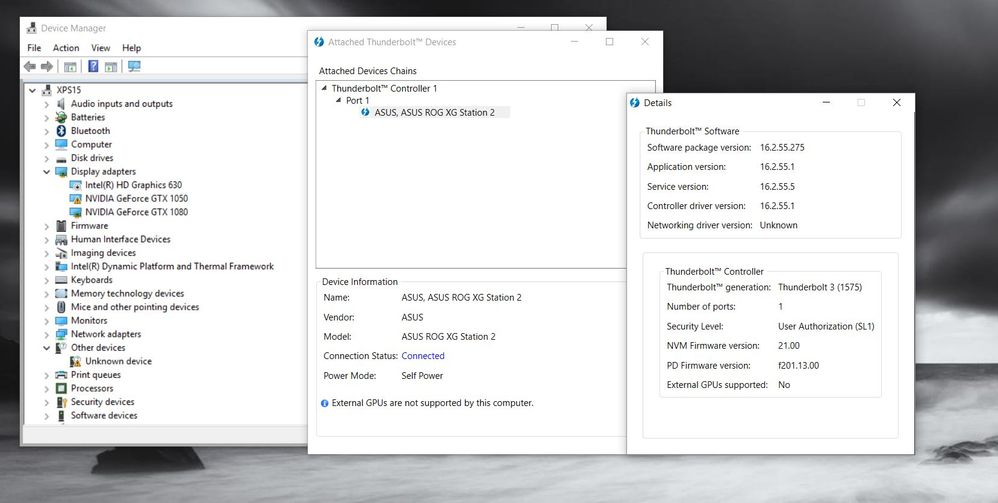998x503 pixels.
Task: Select the Batteries category icon
Action: (61, 117)
